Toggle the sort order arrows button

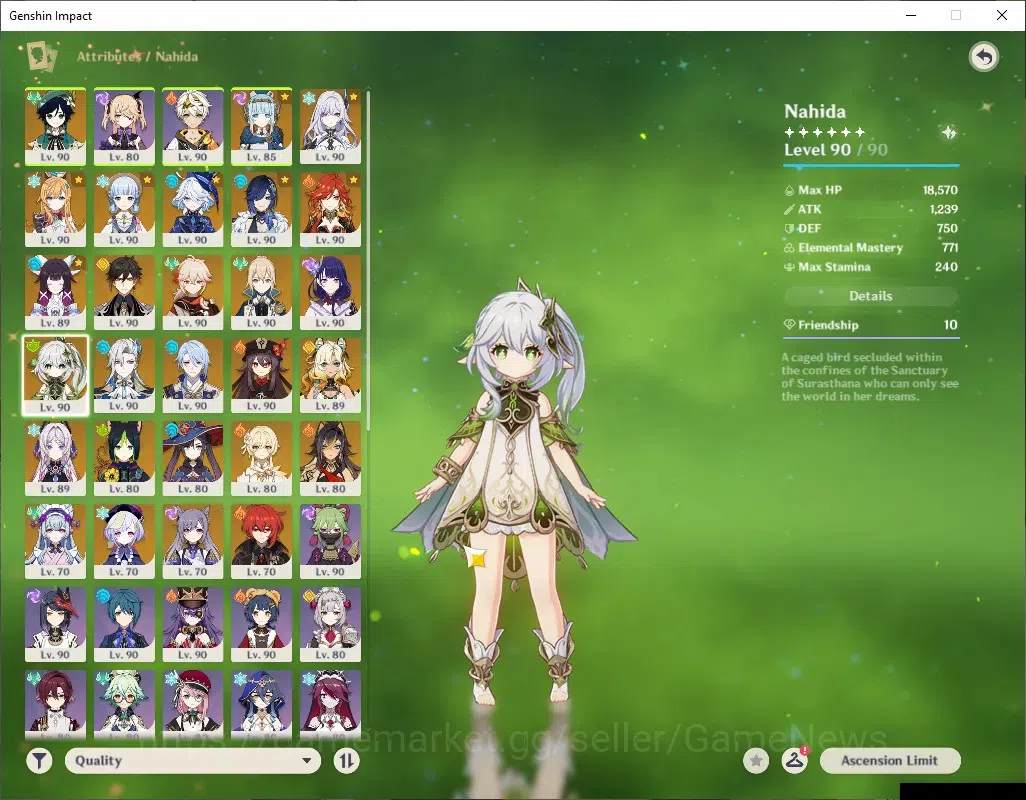tap(346, 761)
